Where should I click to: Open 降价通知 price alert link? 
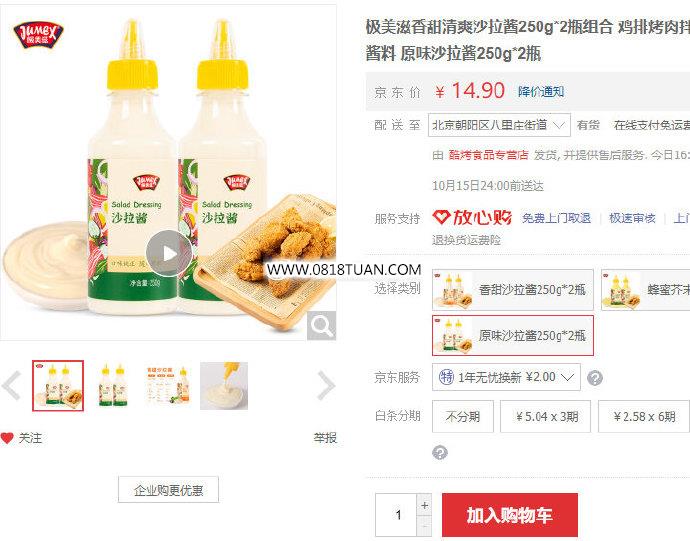tap(541, 92)
